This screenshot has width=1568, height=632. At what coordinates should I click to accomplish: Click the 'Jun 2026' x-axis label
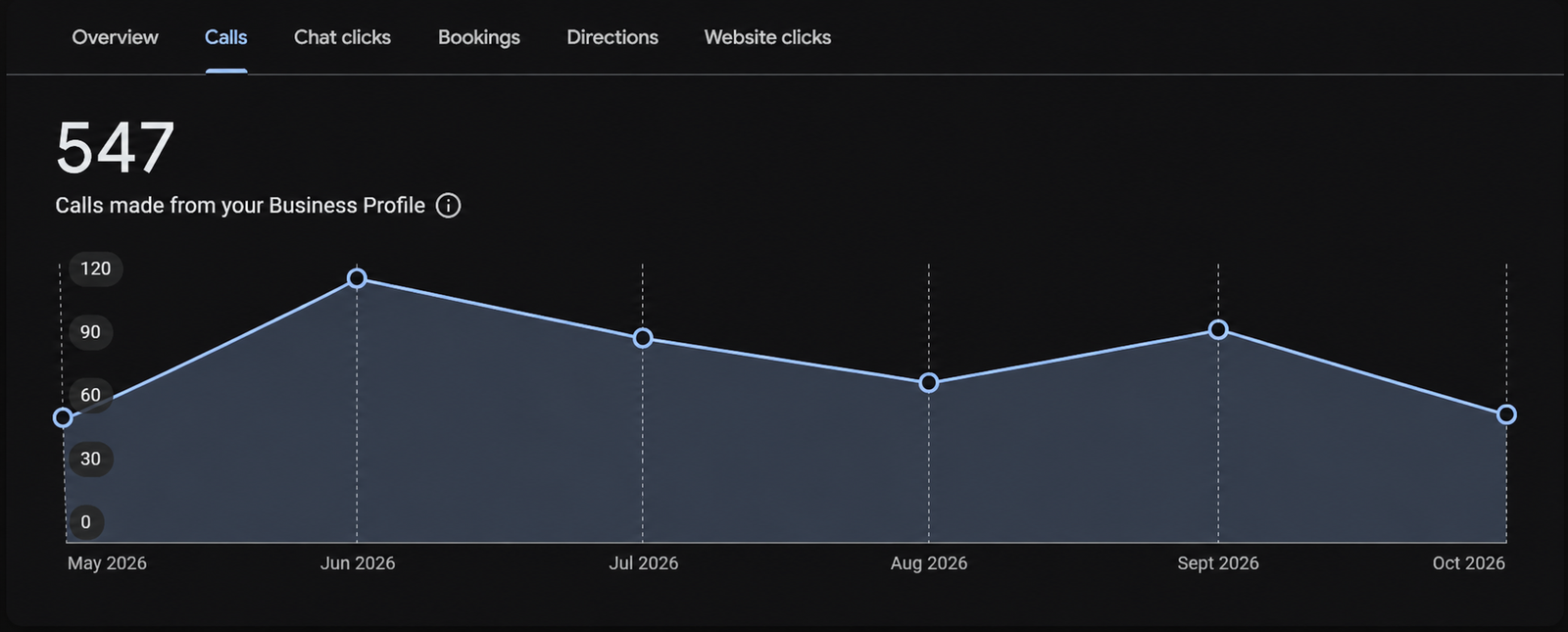358,563
